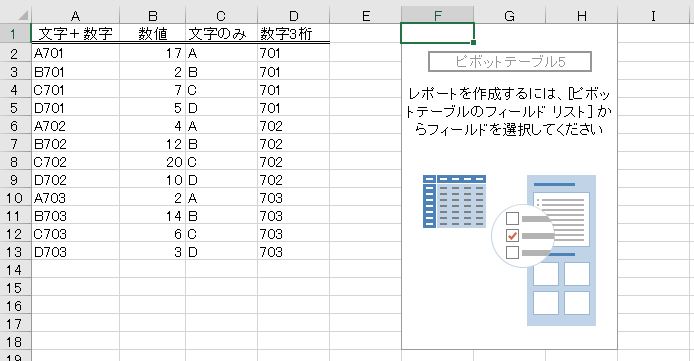Select value 10 in row 9
The width and height of the screenshot is (694, 361).
point(152,180)
